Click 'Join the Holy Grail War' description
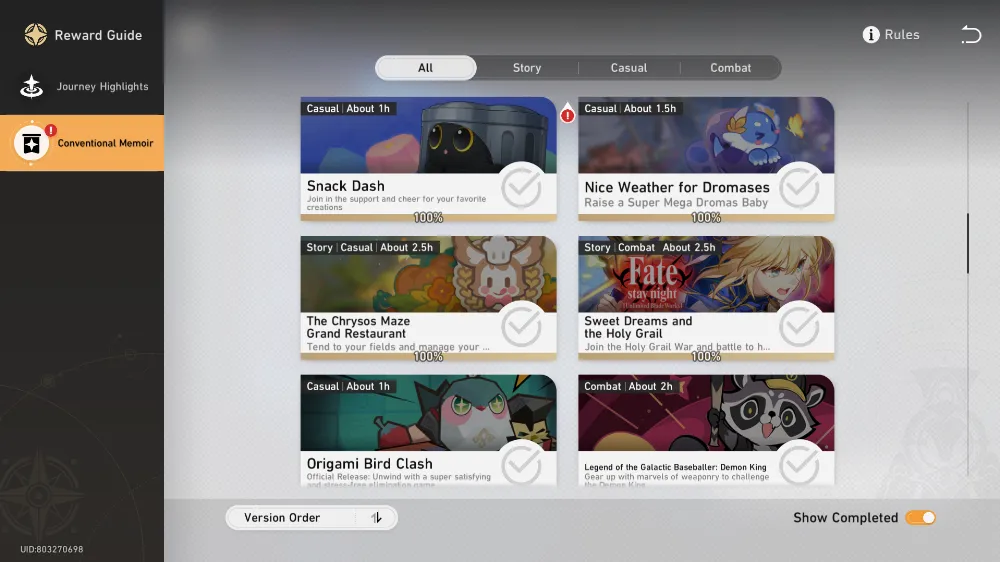 tap(677, 346)
